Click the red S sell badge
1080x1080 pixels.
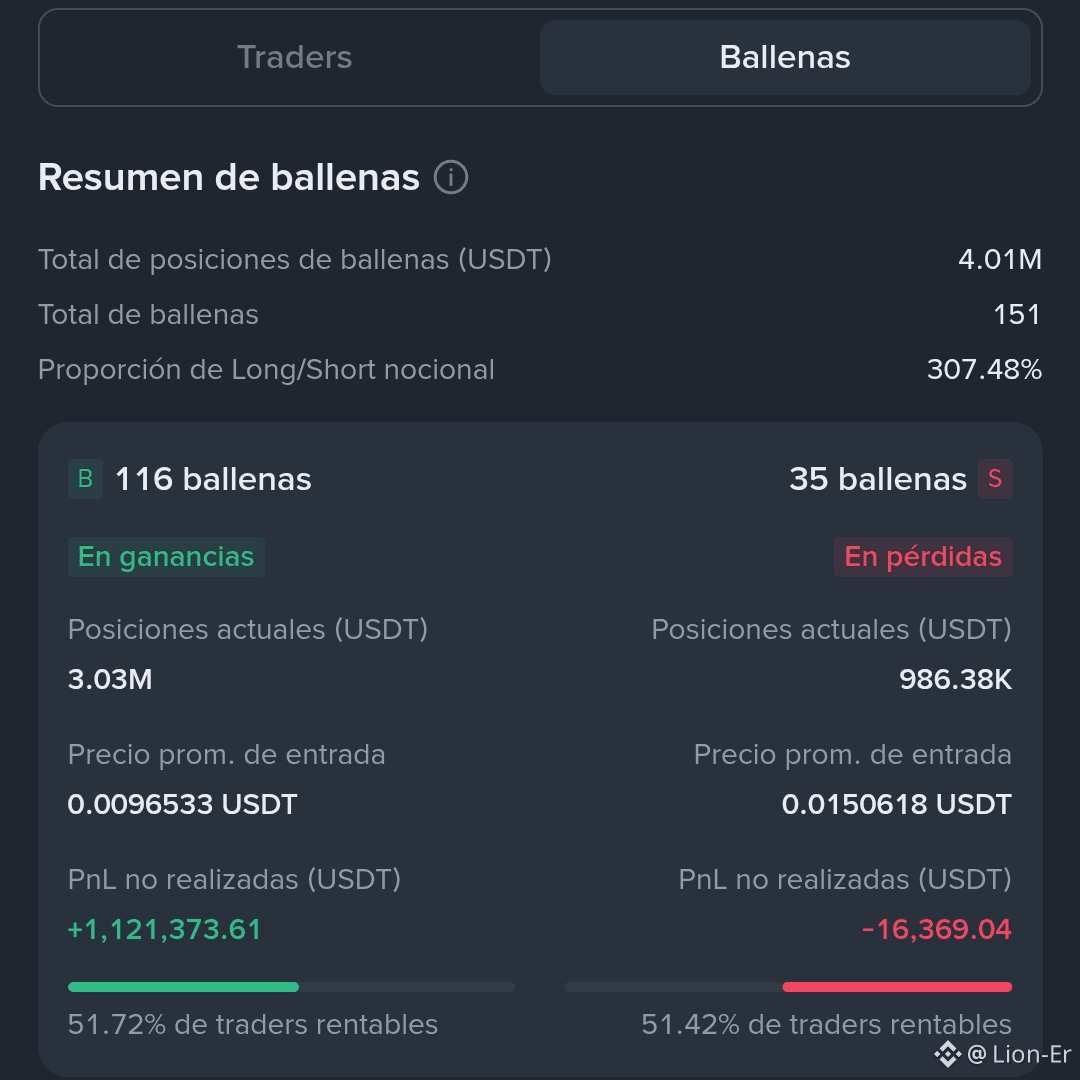pyautogui.click(x=995, y=479)
